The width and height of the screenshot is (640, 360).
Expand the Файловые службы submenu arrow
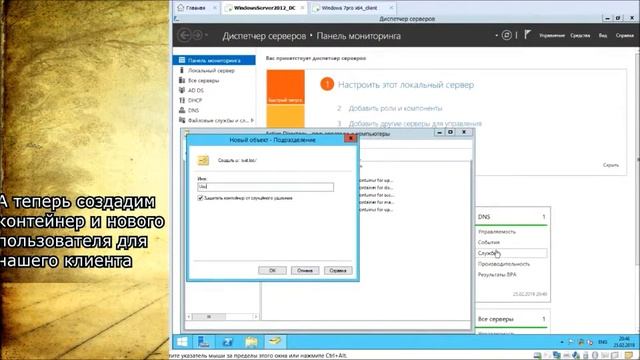pyautogui.click(x=252, y=120)
